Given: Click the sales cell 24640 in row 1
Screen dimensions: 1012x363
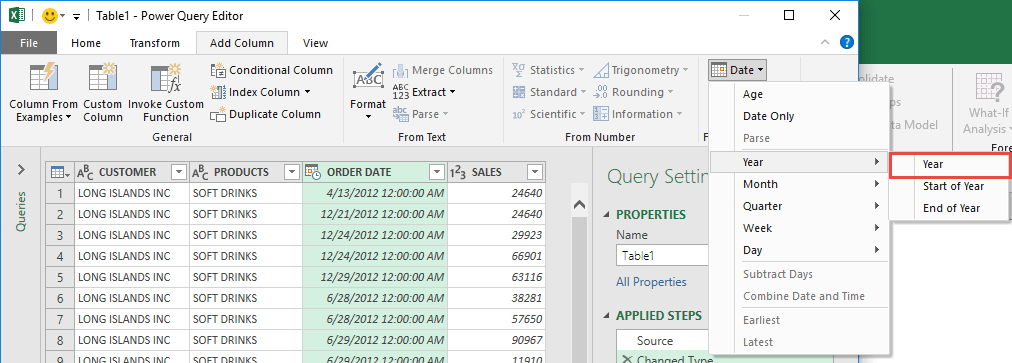Looking at the screenshot, I should point(496,193).
